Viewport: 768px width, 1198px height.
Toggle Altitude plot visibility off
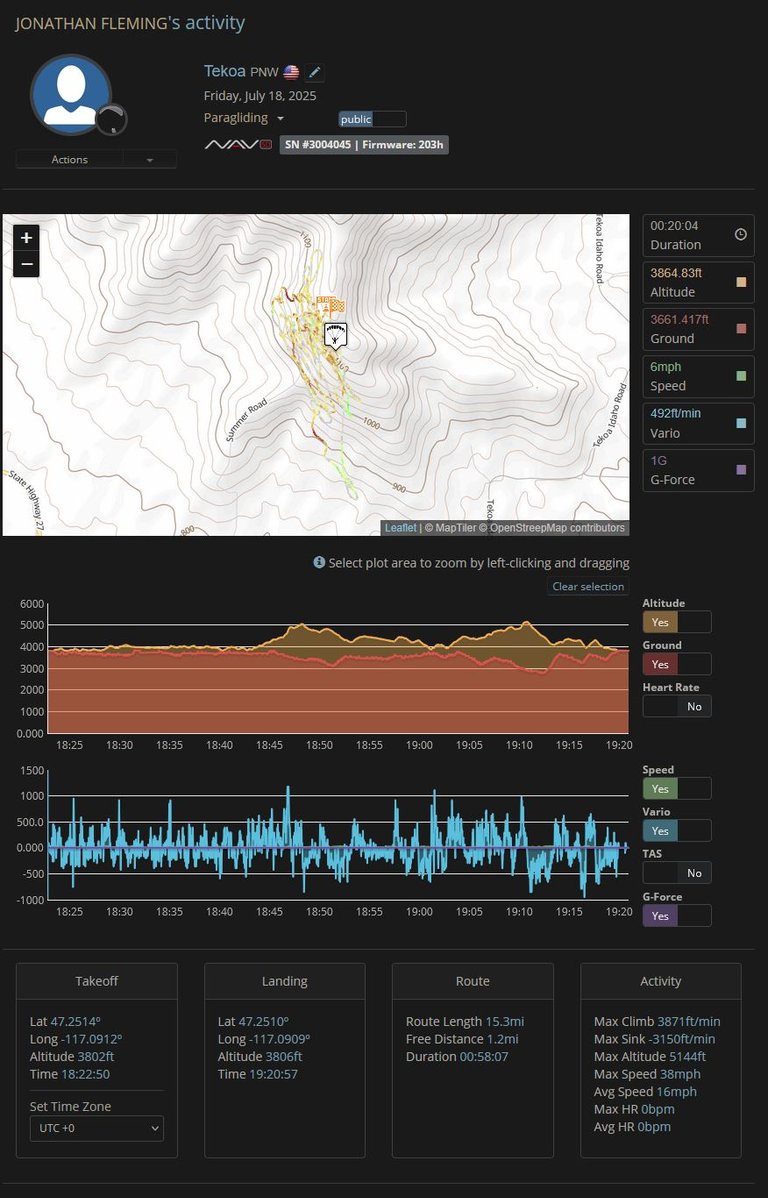[676, 622]
